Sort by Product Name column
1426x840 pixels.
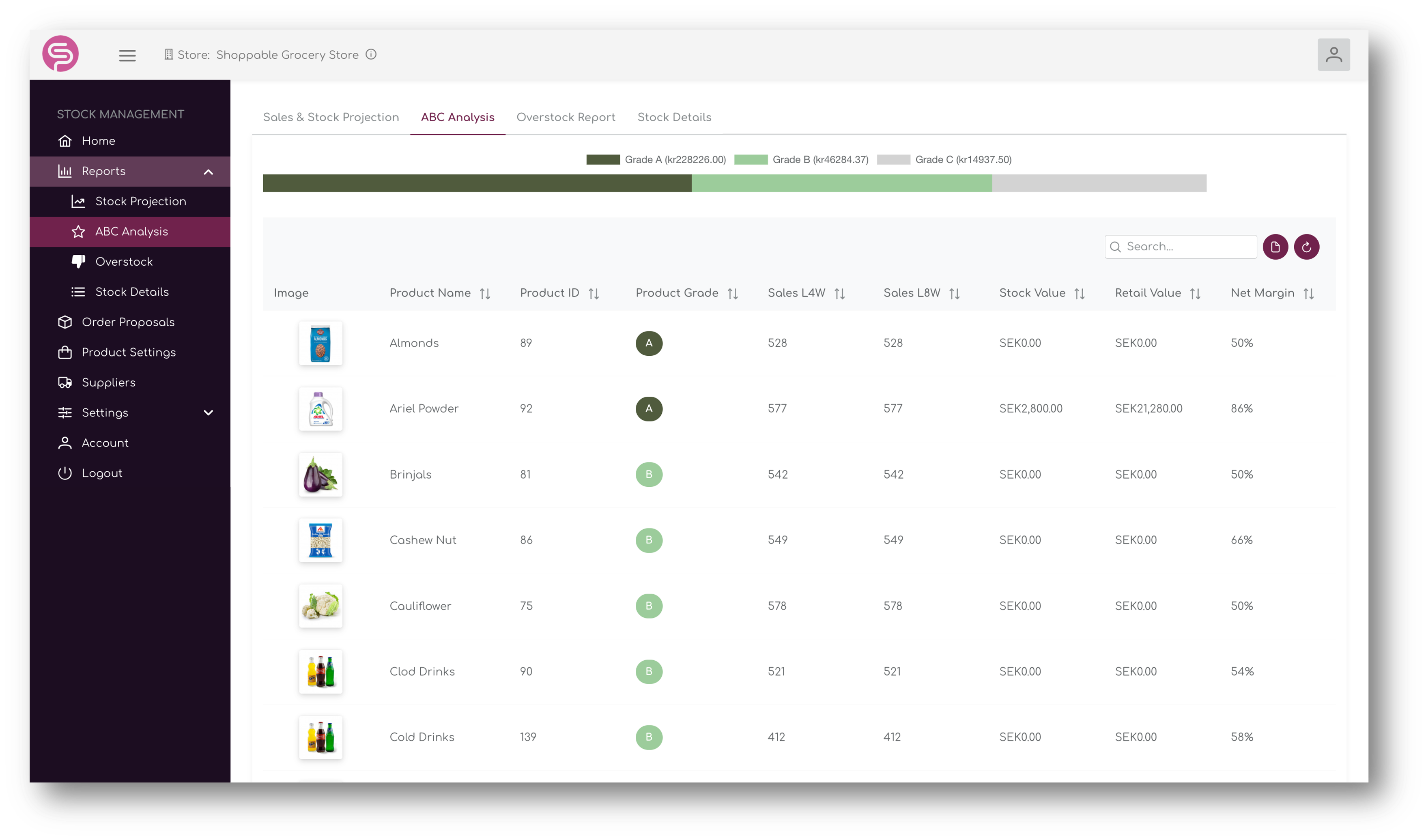tap(484, 293)
